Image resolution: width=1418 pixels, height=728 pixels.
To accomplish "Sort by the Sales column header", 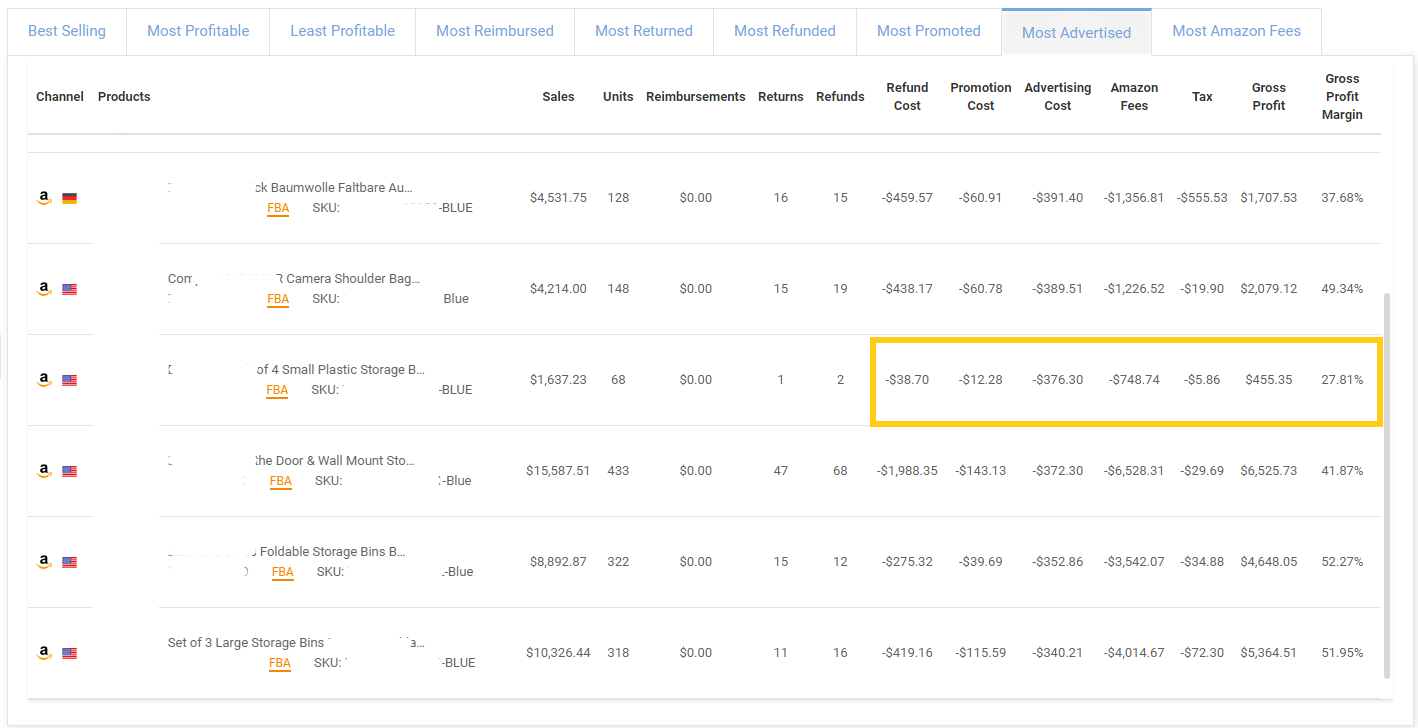I will pyautogui.click(x=559, y=97).
